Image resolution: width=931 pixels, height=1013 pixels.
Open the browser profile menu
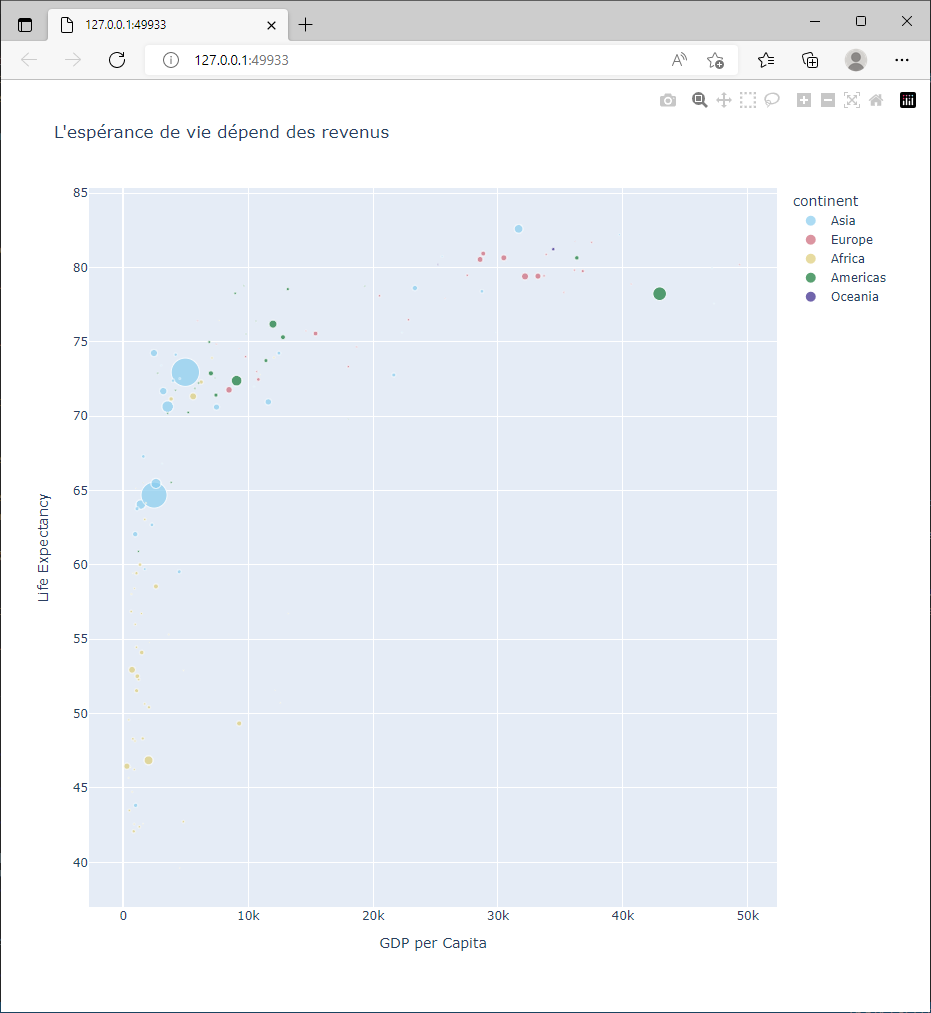pyautogui.click(x=856, y=60)
